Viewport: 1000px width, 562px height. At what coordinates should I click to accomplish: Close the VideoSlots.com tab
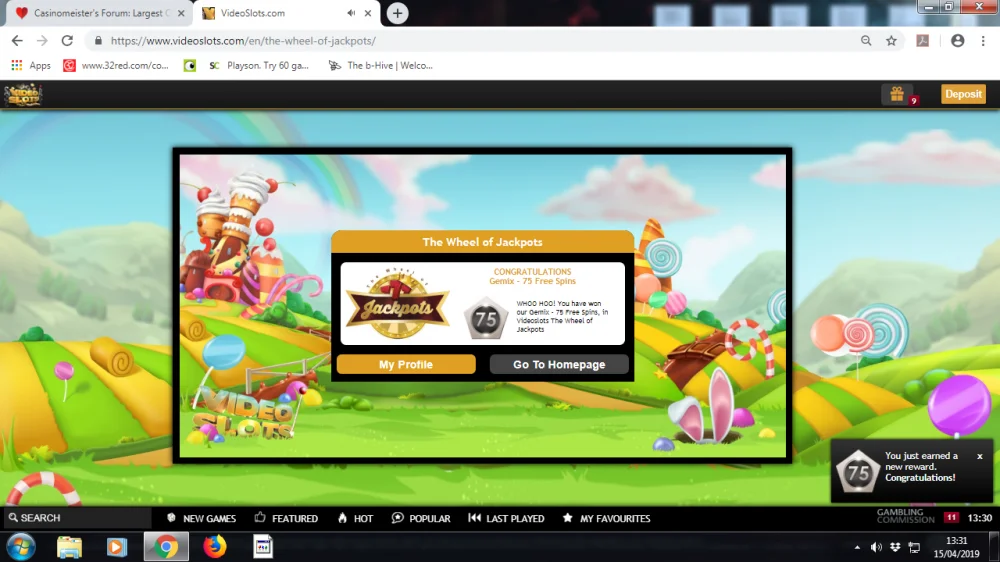(x=368, y=13)
